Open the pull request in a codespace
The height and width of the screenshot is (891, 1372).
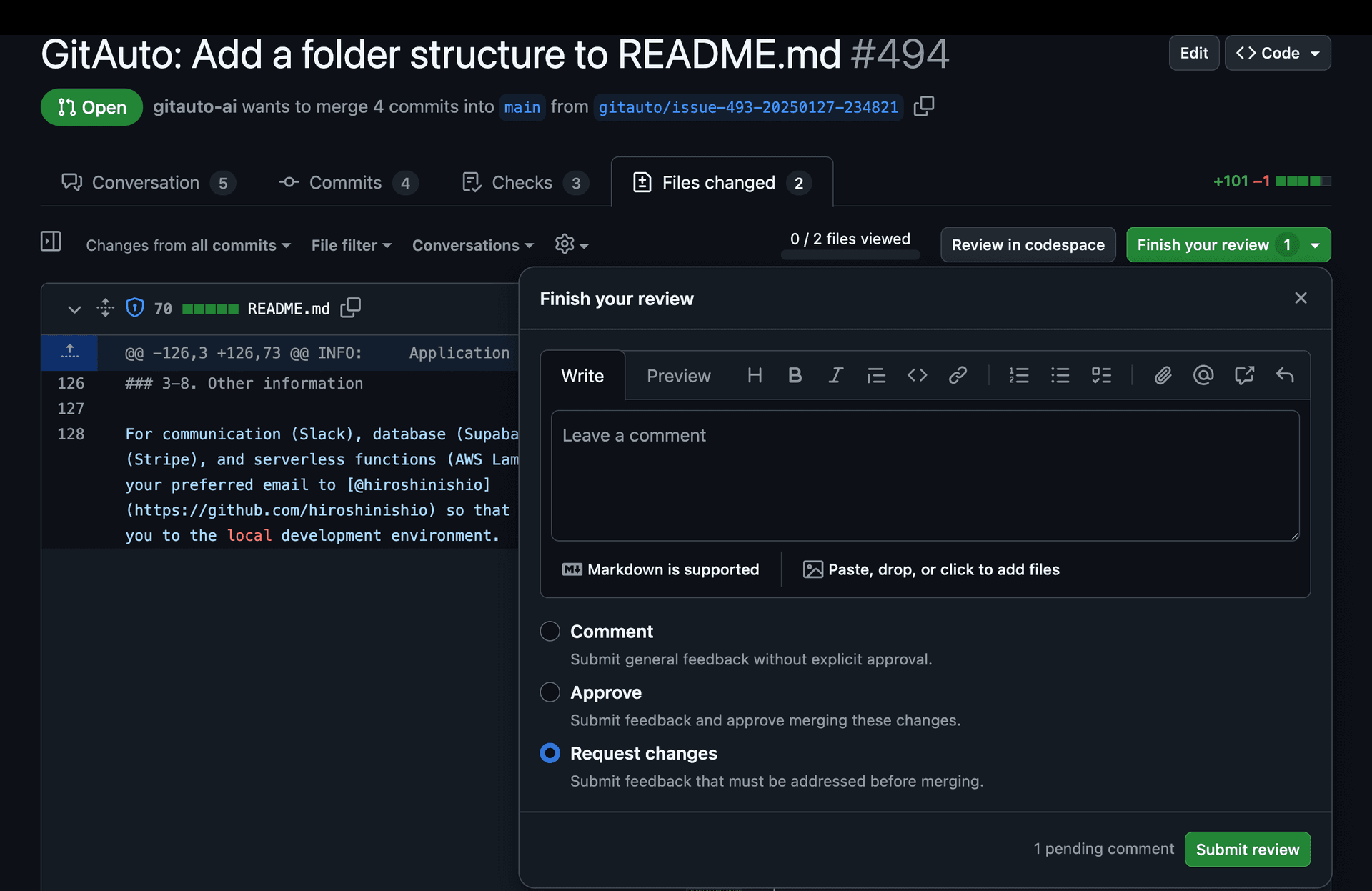pyautogui.click(x=1028, y=244)
